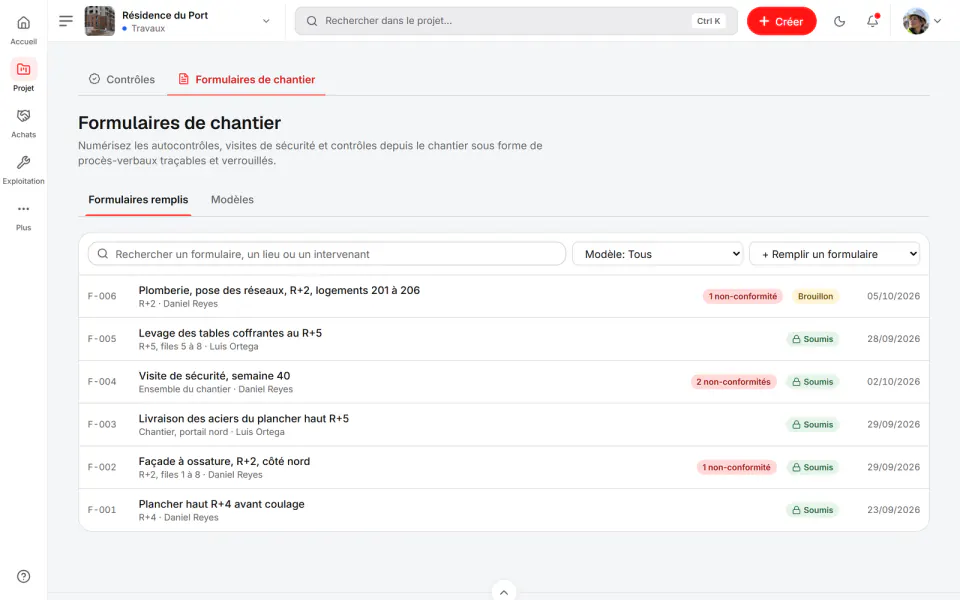This screenshot has width=960, height=600.
Task: Collapse the sidebar hamburger menu
Action: click(66, 21)
